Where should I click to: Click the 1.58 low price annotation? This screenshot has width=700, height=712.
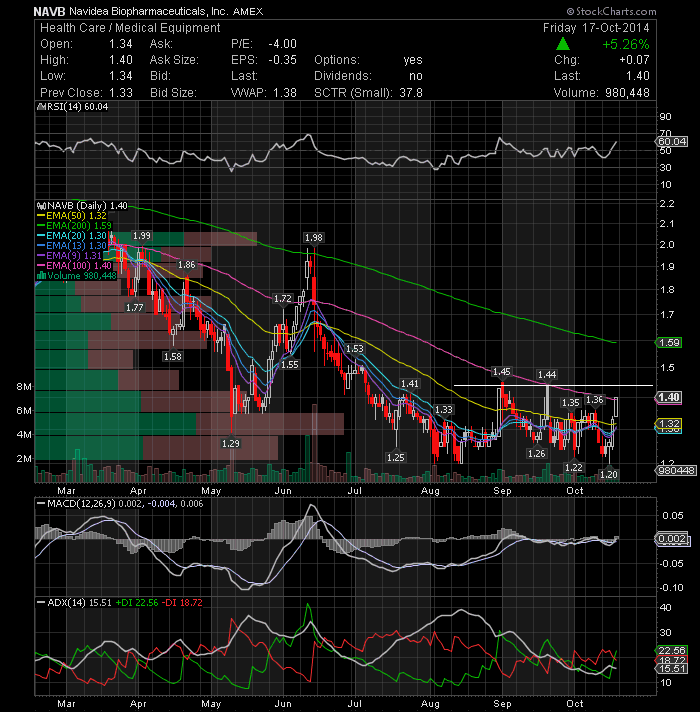coord(173,356)
